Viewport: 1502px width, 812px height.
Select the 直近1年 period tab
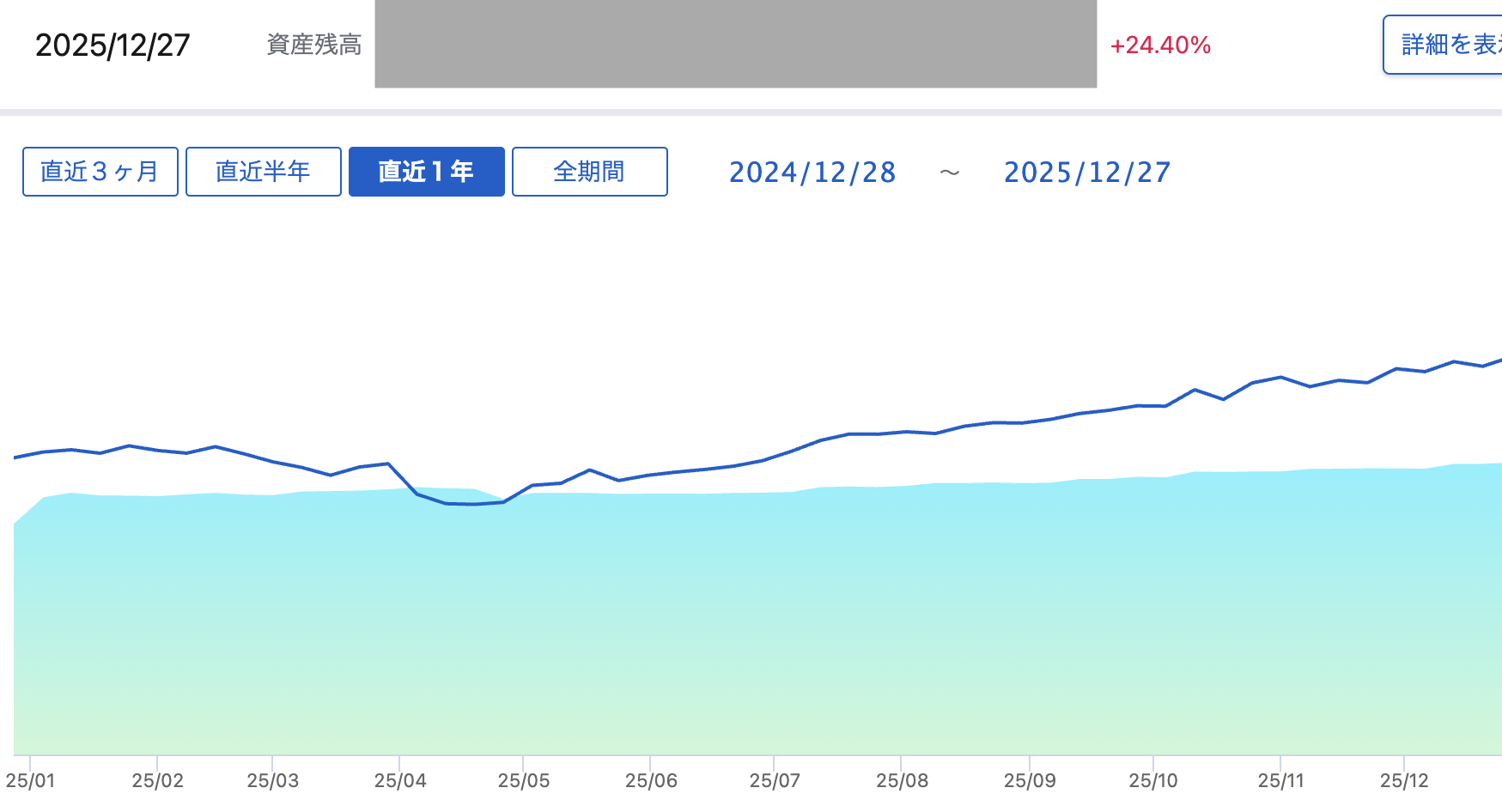(426, 172)
